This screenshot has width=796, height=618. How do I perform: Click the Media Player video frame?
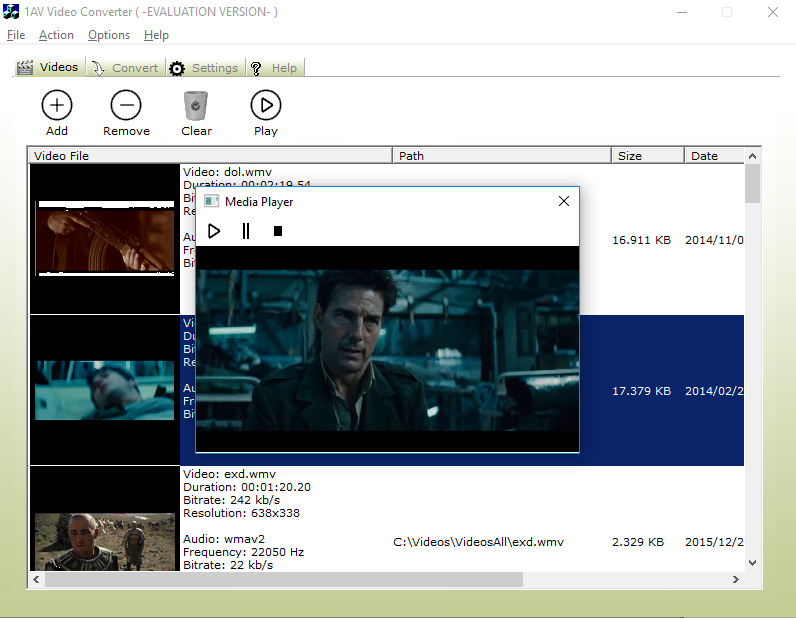click(x=387, y=350)
